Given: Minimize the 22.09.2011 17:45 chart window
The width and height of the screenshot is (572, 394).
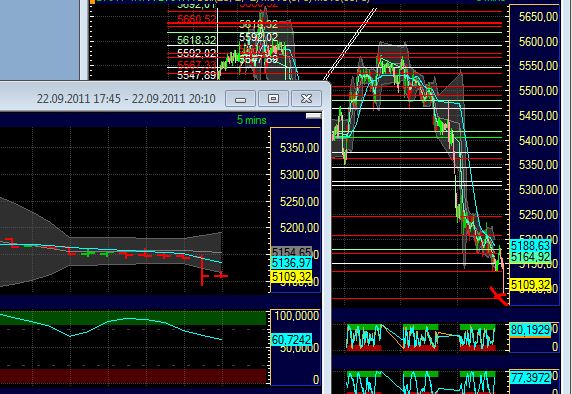Looking at the screenshot, I should pos(240,99).
